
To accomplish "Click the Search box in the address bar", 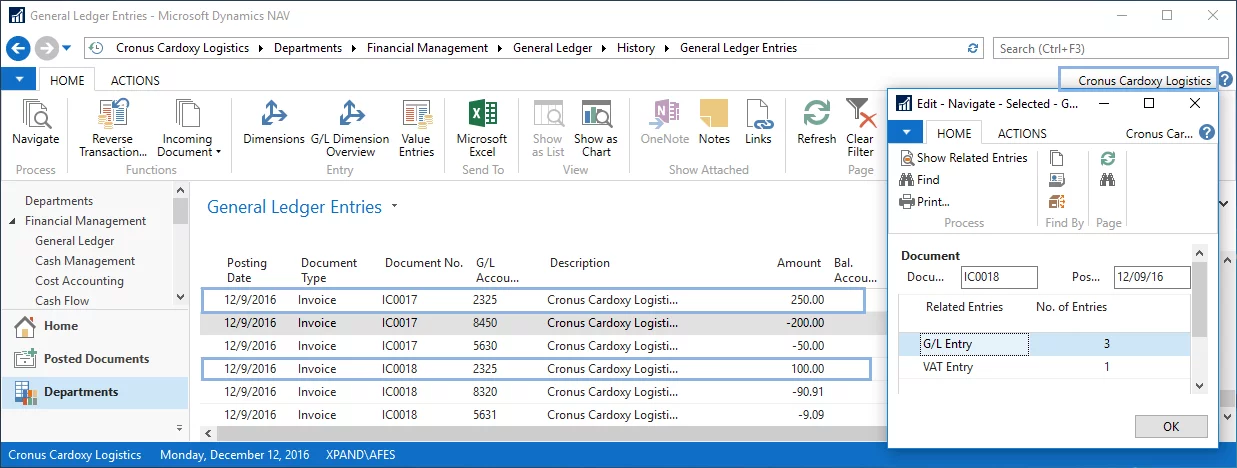I will [1110, 48].
